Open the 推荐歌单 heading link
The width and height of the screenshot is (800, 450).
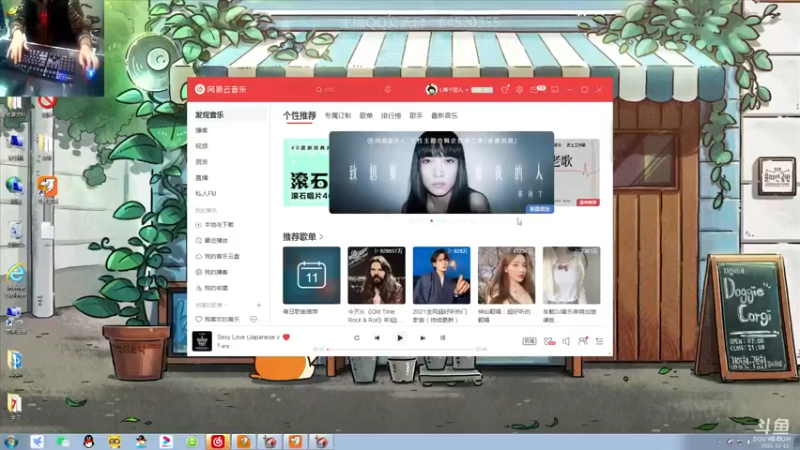303,237
